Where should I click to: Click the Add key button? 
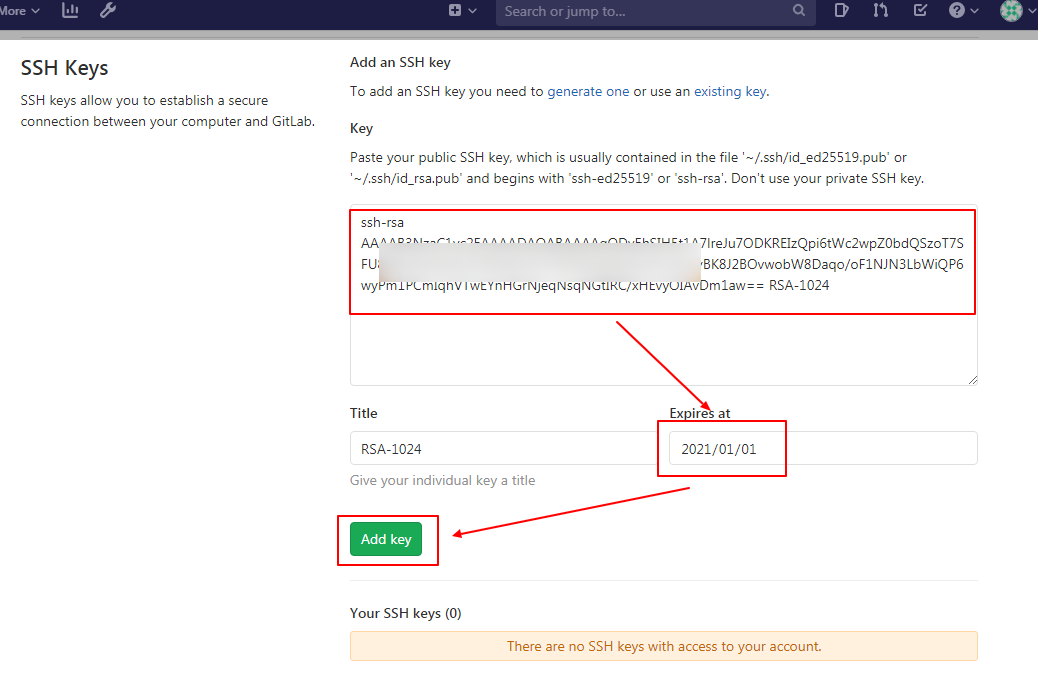(386, 539)
